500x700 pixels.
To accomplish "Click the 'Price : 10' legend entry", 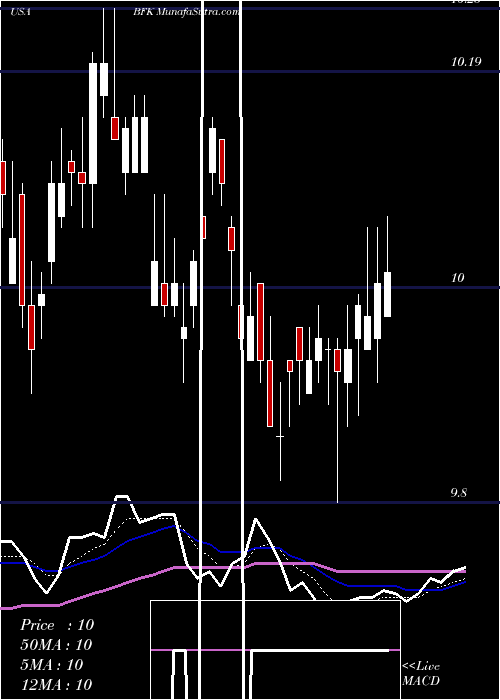I will pyautogui.click(x=57, y=625).
